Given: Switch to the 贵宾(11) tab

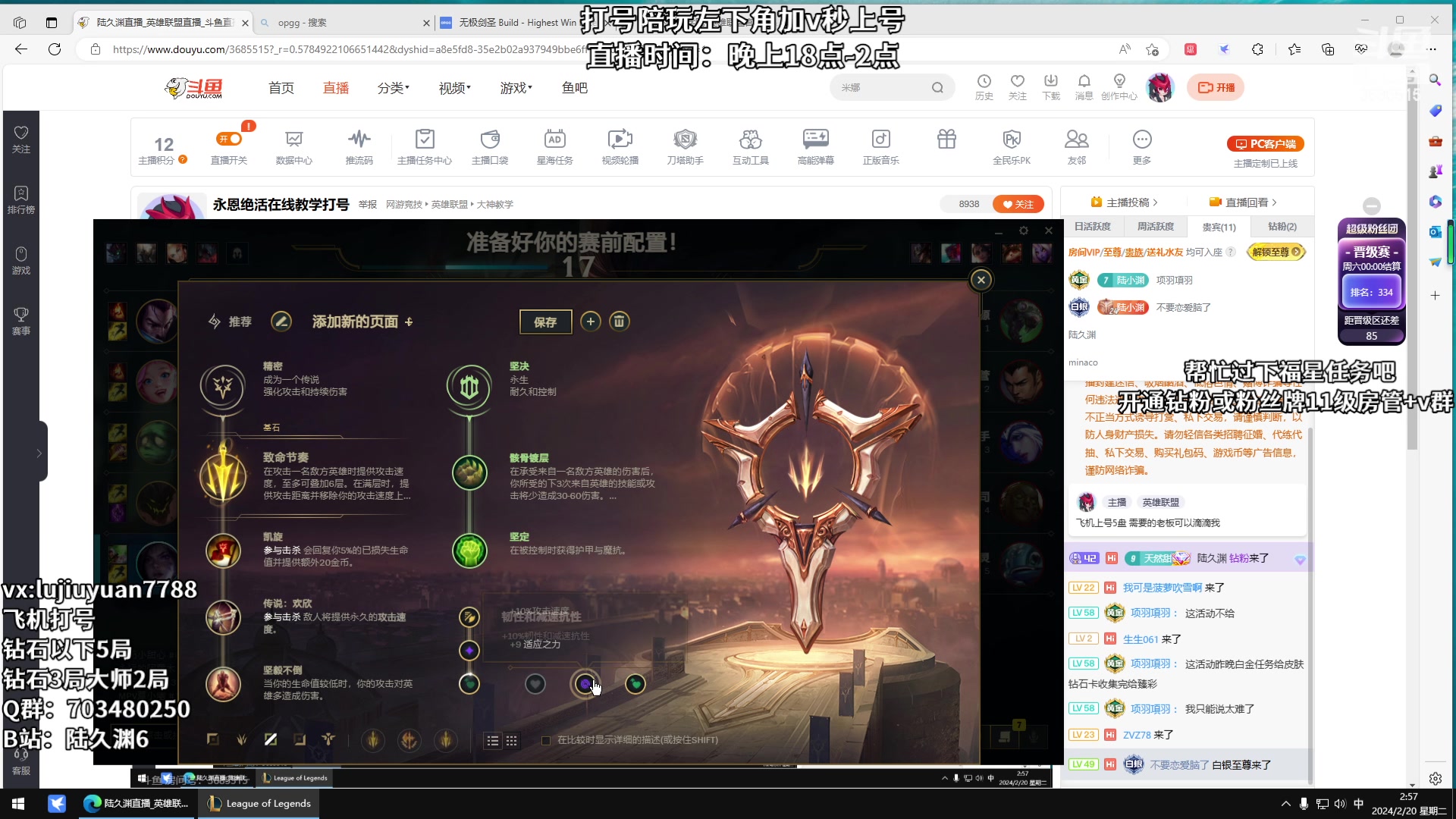Looking at the screenshot, I should pos(1219,227).
